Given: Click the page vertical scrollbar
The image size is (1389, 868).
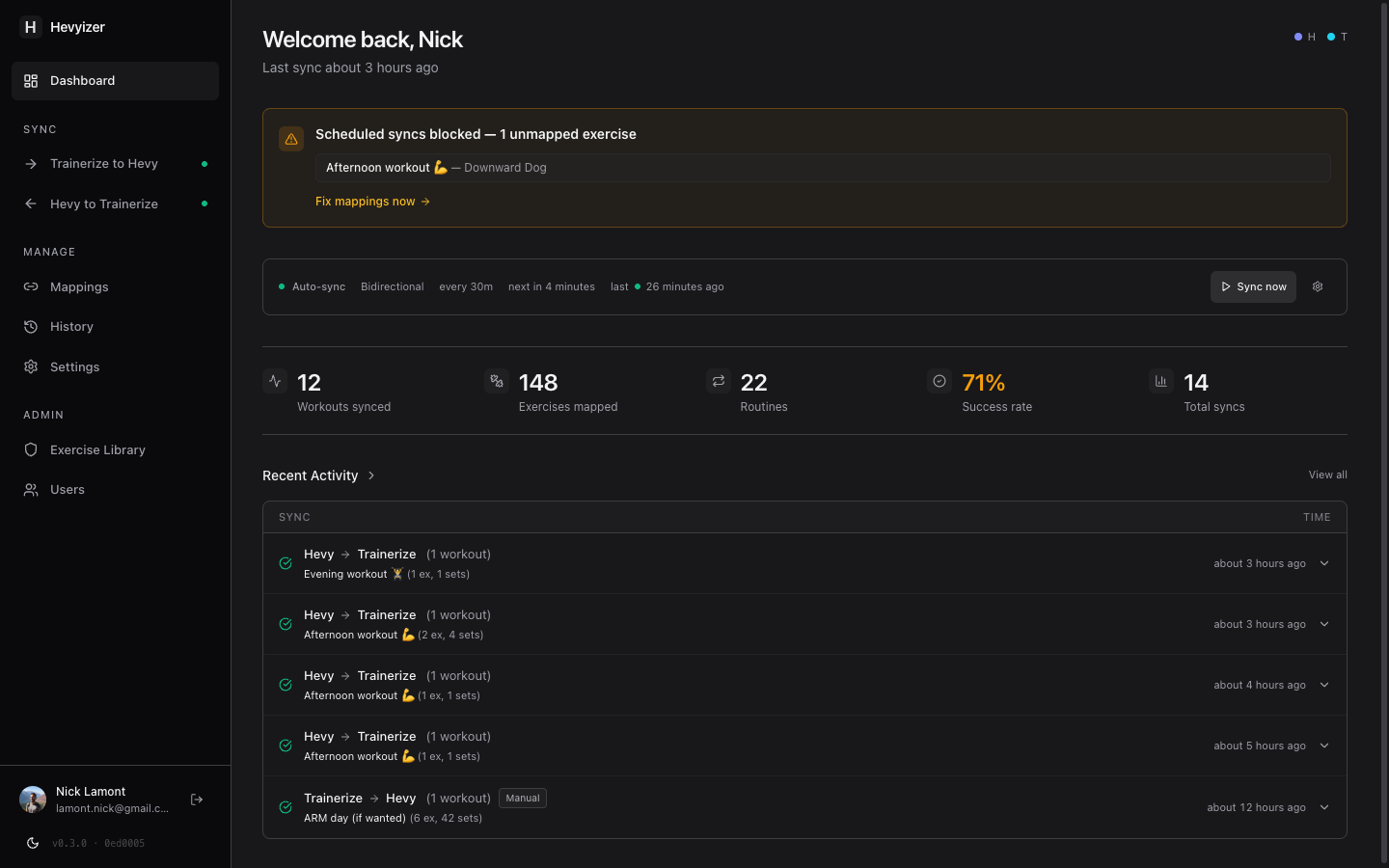Looking at the screenshot, I should coord(1384,434).
